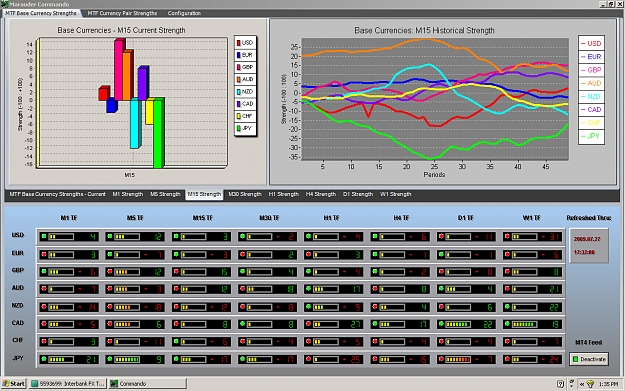Image resolution: width=625 pixels, height=391 pixels.
Task: Select the H1 Strength subtab
Action: tap(283, 194)
